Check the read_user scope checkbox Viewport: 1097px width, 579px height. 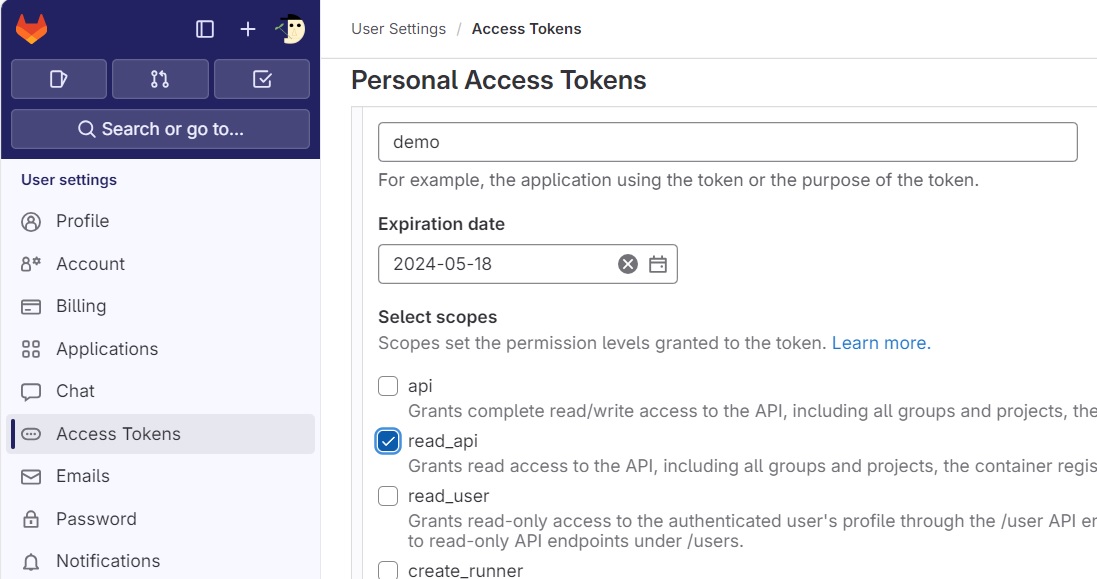388,496
